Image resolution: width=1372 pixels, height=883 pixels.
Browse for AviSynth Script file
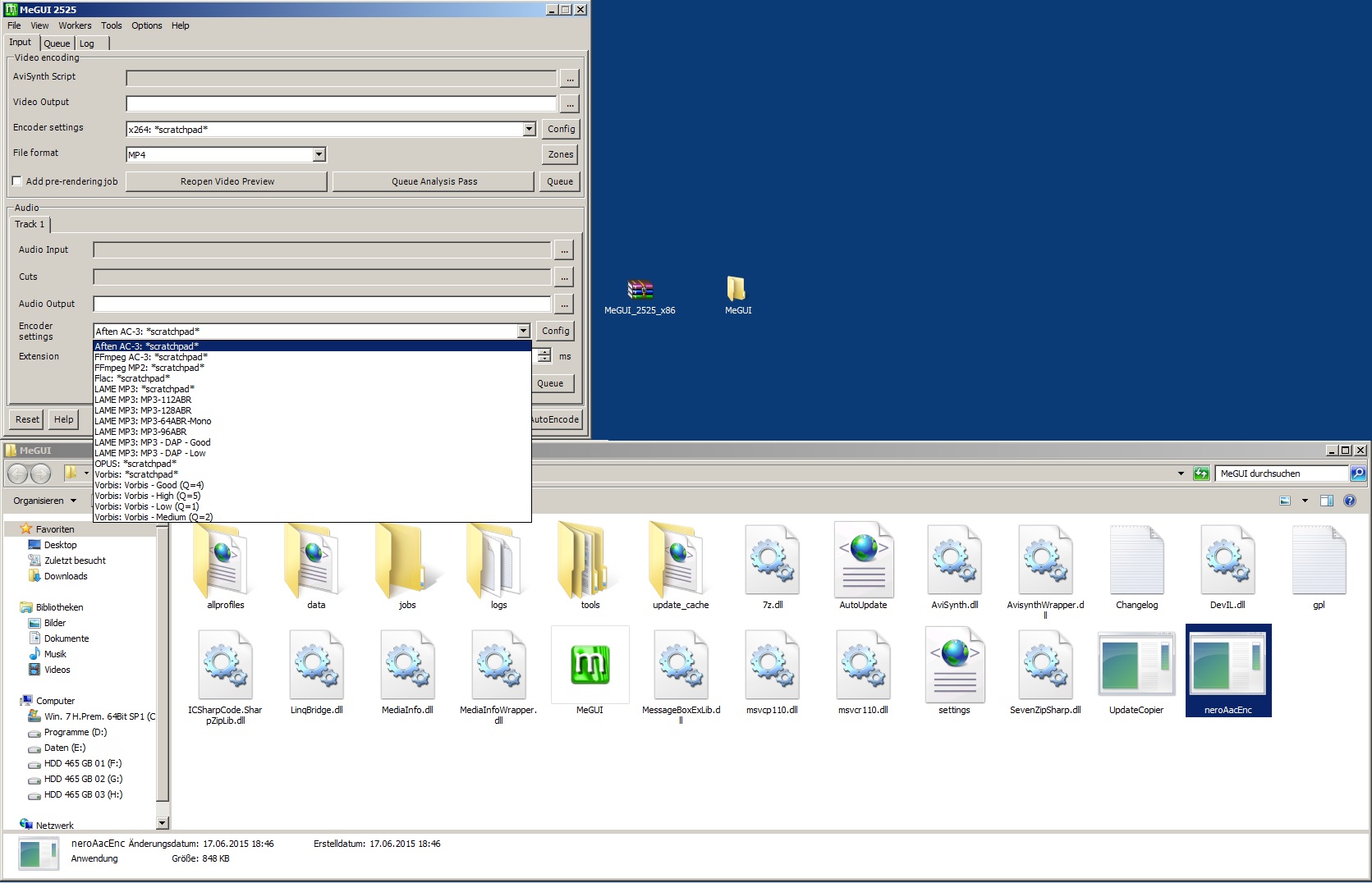570,79
